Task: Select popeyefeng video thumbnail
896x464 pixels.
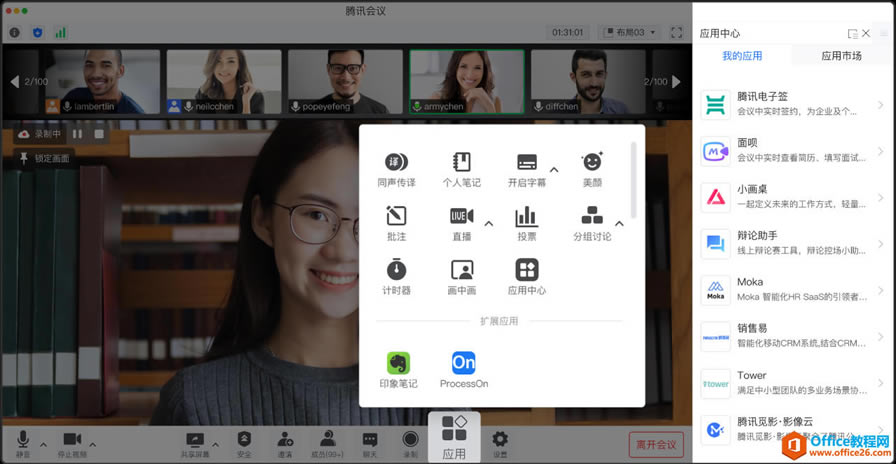Action: (345, 81)
